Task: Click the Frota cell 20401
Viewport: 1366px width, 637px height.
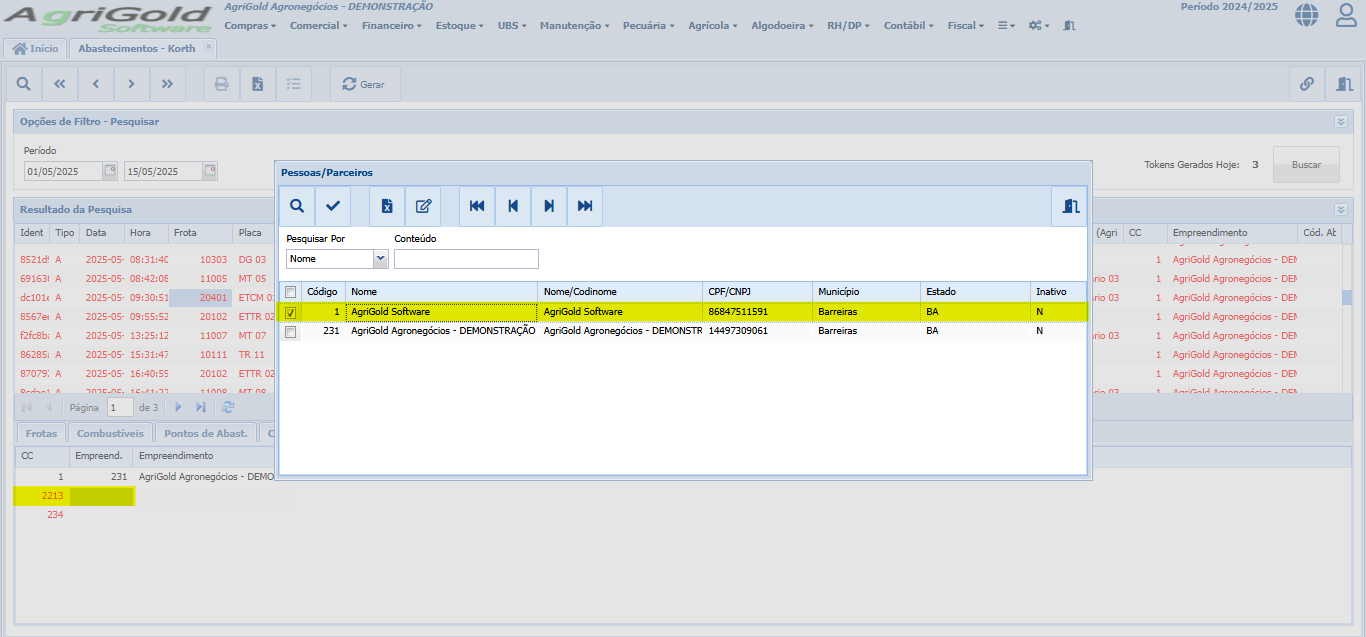Action: pyautogui.click(x=199, y=297)
